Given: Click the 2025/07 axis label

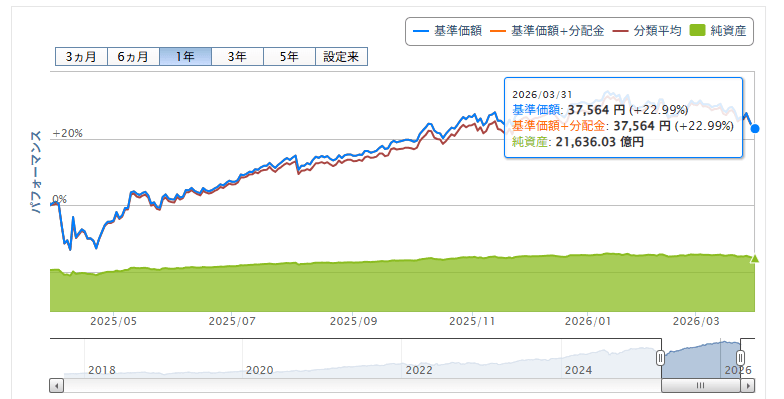Looking at the screenshot, I should [x=232, y=321].
